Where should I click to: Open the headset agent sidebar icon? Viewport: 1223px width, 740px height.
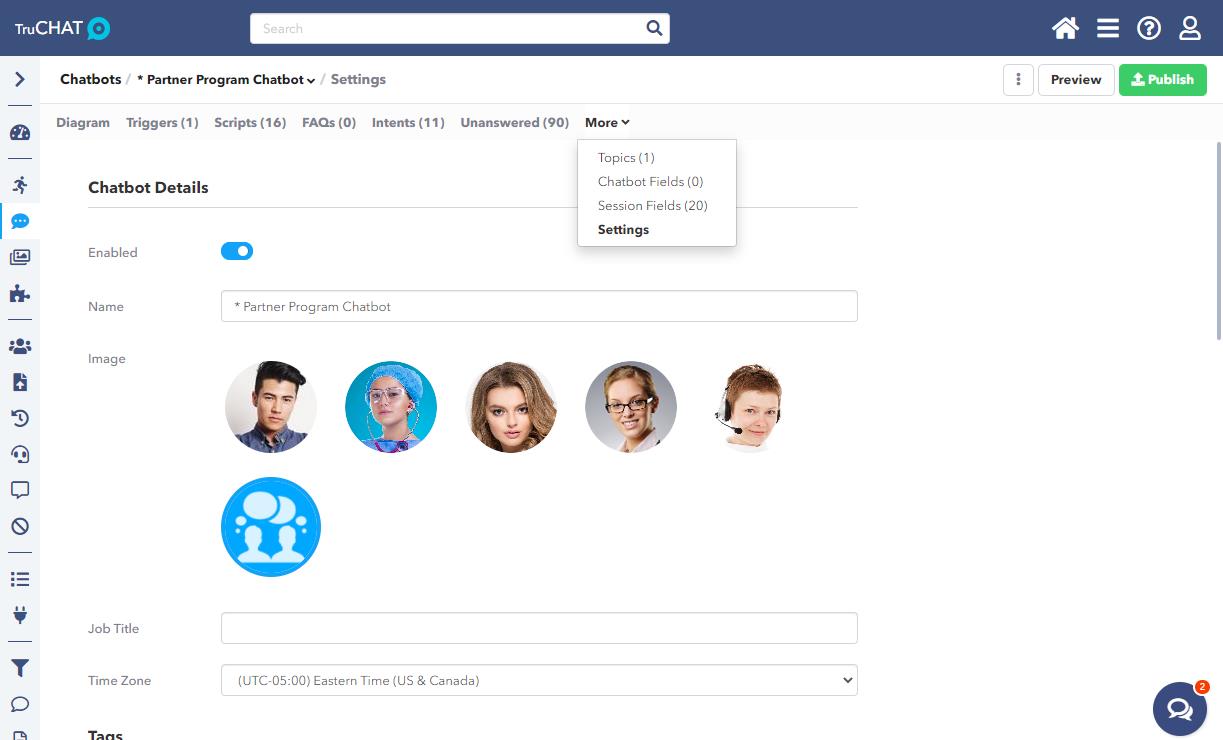pos(20,454)
